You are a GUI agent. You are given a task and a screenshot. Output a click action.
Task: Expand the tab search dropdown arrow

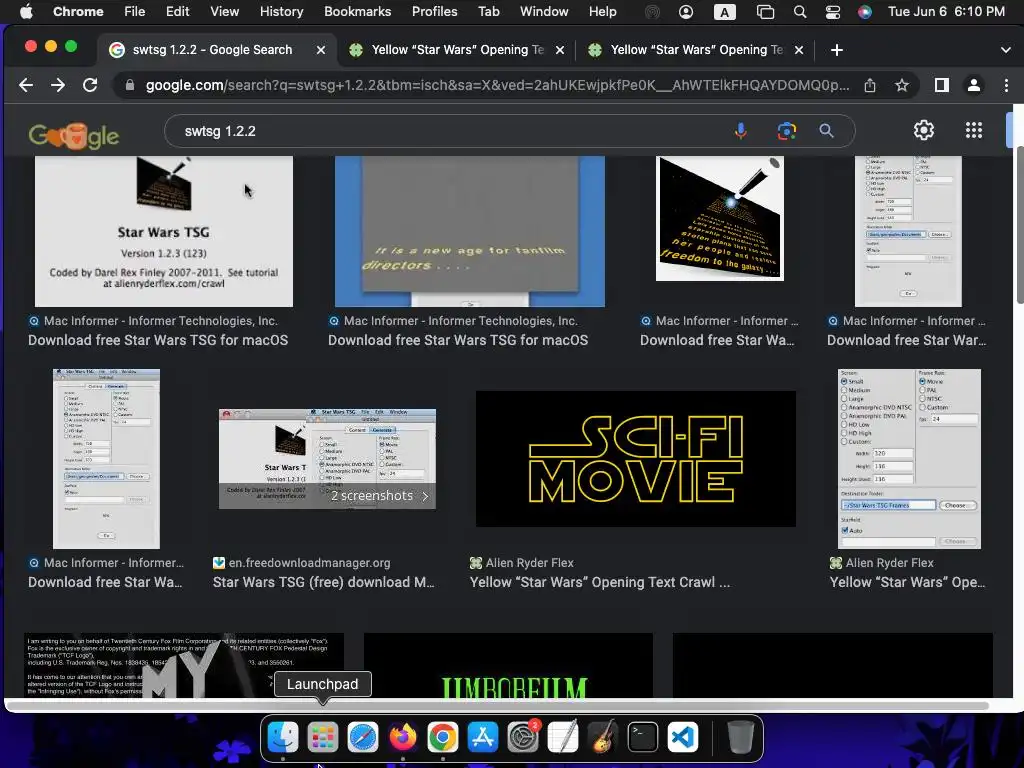1006,50
